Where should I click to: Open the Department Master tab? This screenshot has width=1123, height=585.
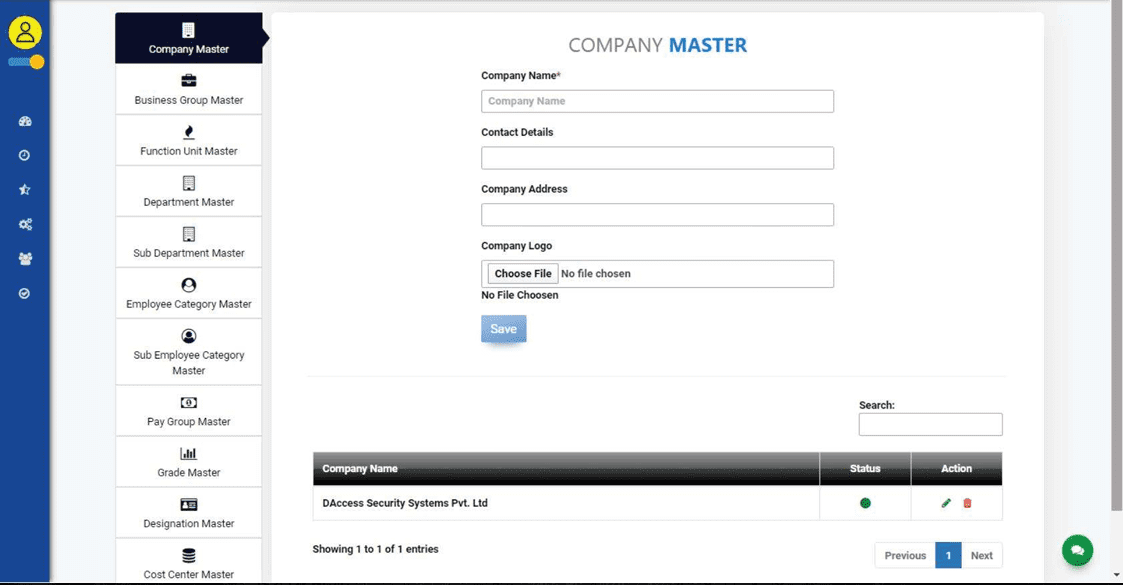(189, 191)
